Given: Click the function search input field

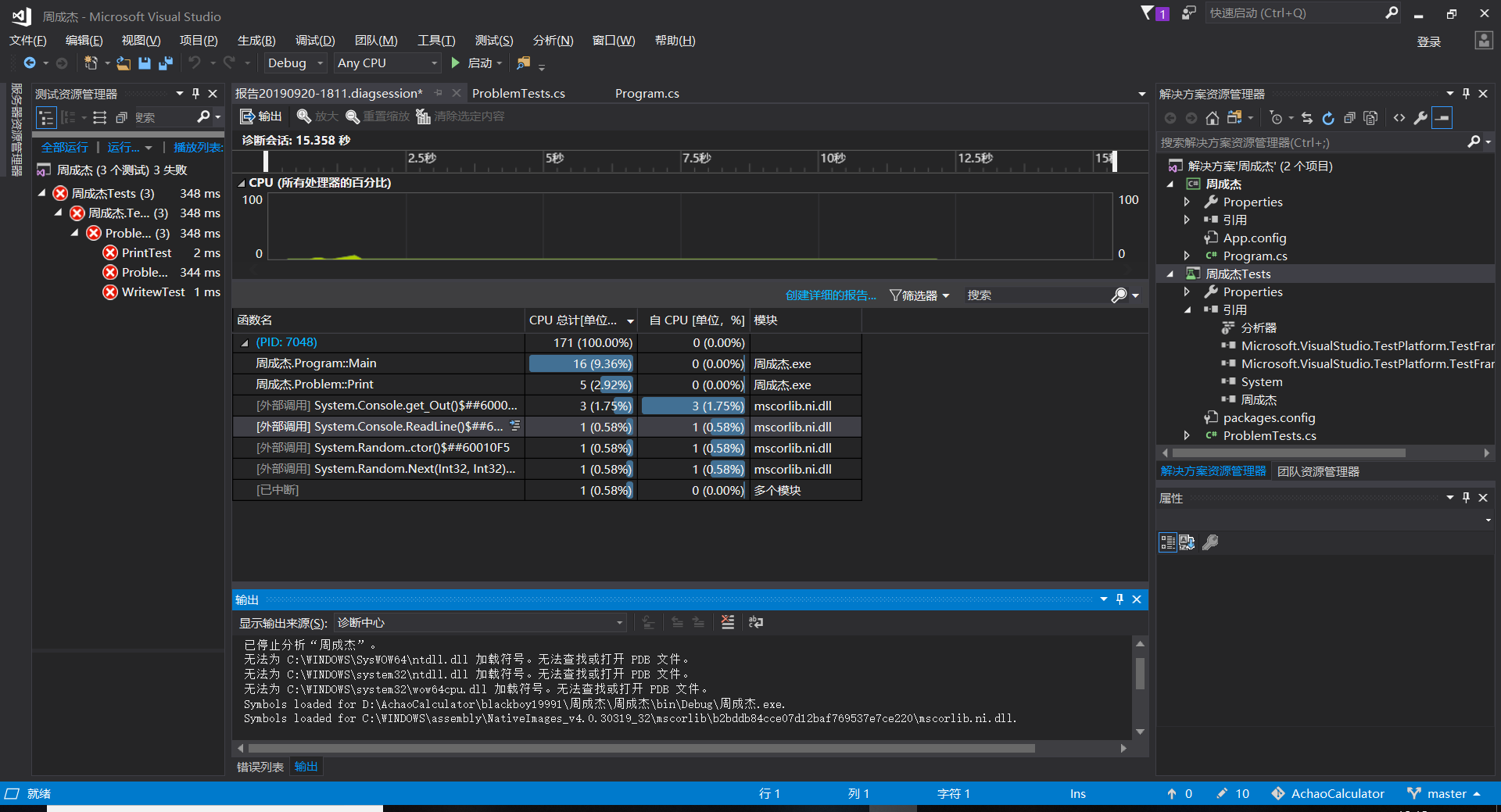Looking at the screenshot, I should [x=1035, y=295].
